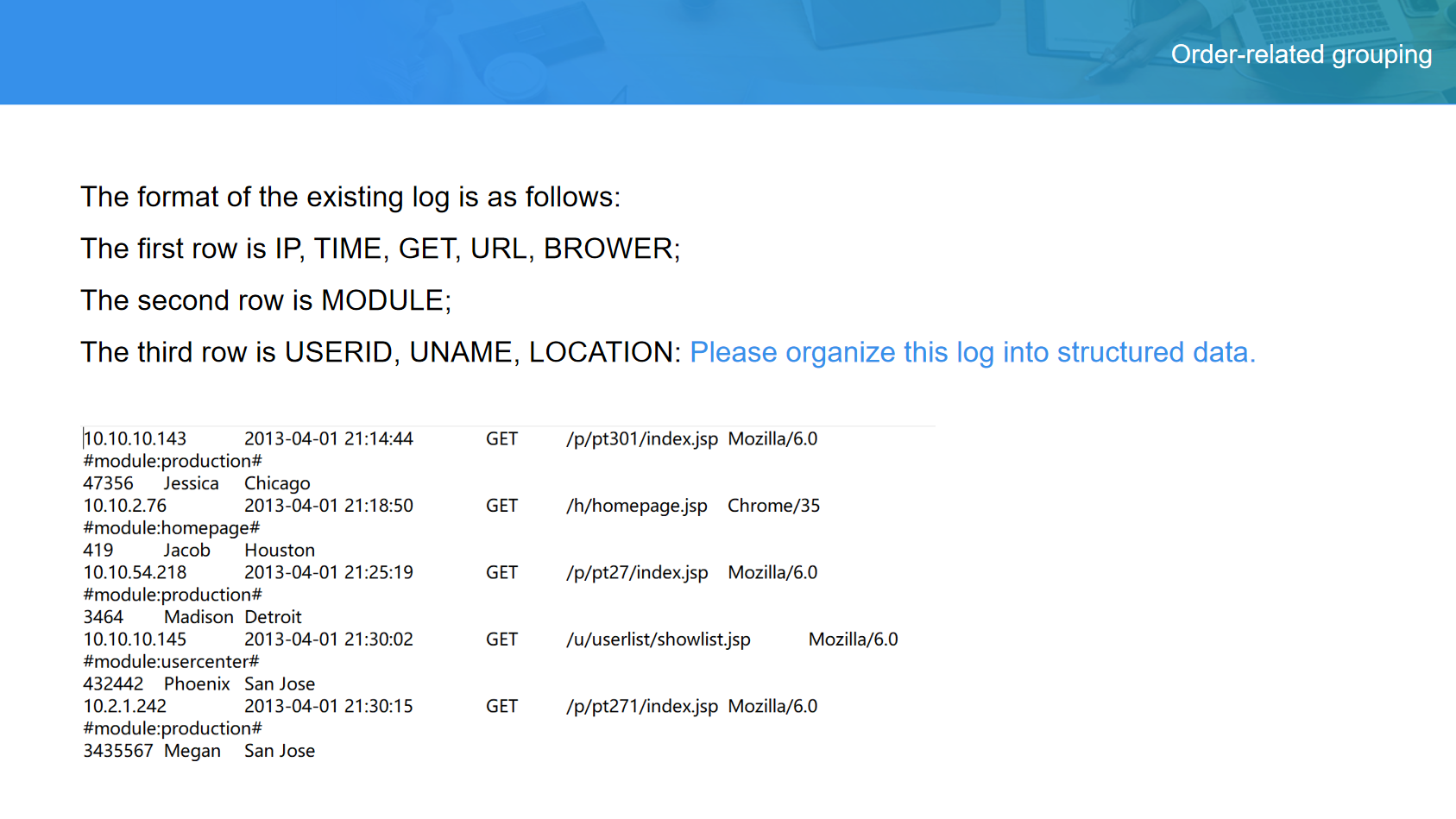Click the user name Jessica
The image size is (1456, 819).
pyautogui.click(x=191, y=483)
